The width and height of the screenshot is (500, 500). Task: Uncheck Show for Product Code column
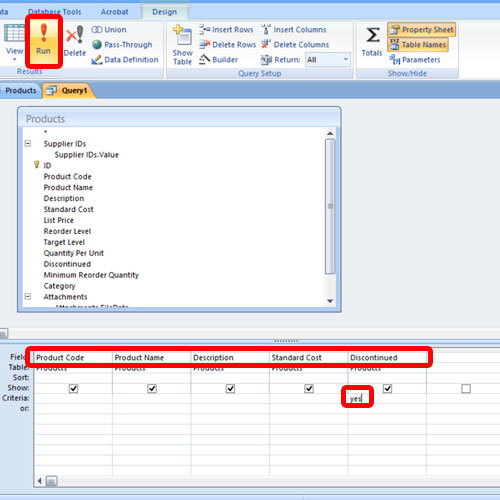coord(73,388)
